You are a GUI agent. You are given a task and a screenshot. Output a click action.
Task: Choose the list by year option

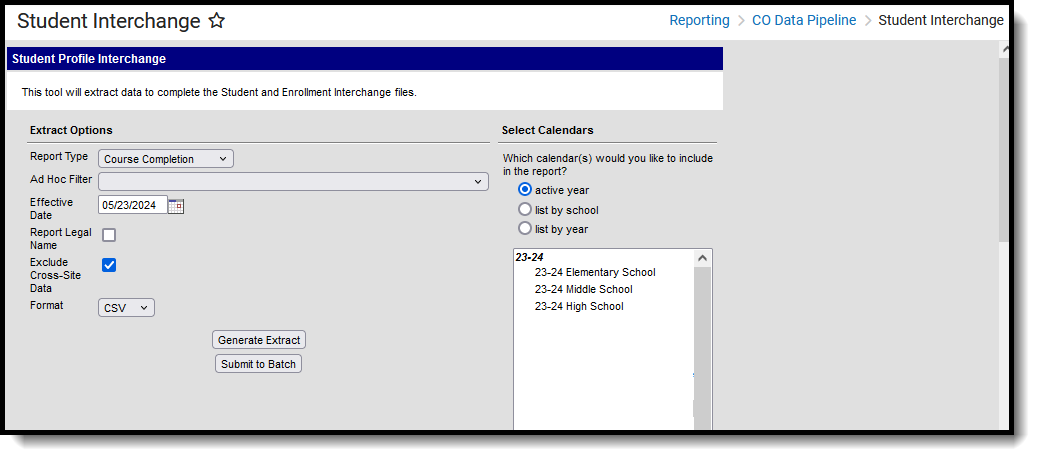525,229
